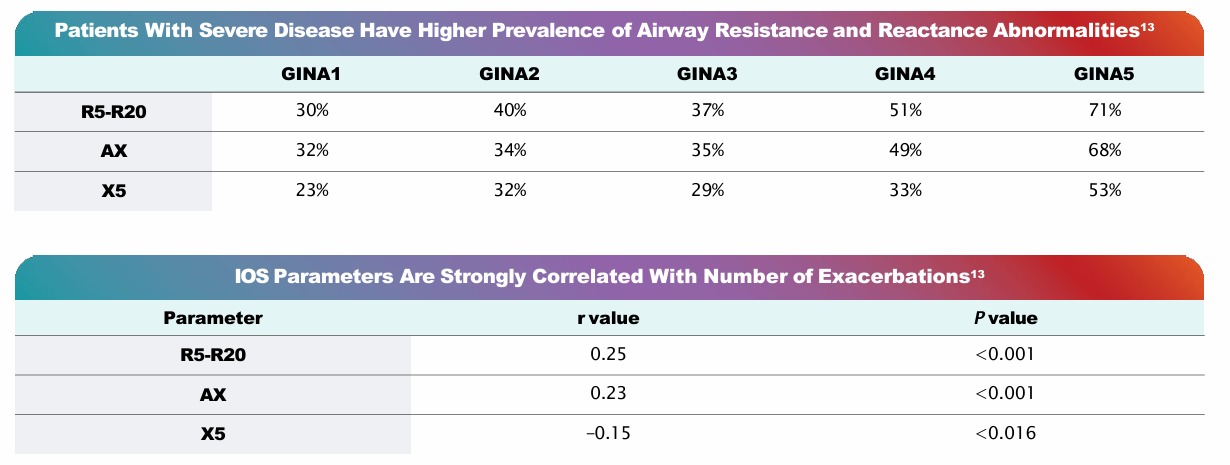Click the R5-R20 row label in prevalence table

coord(114,112)
